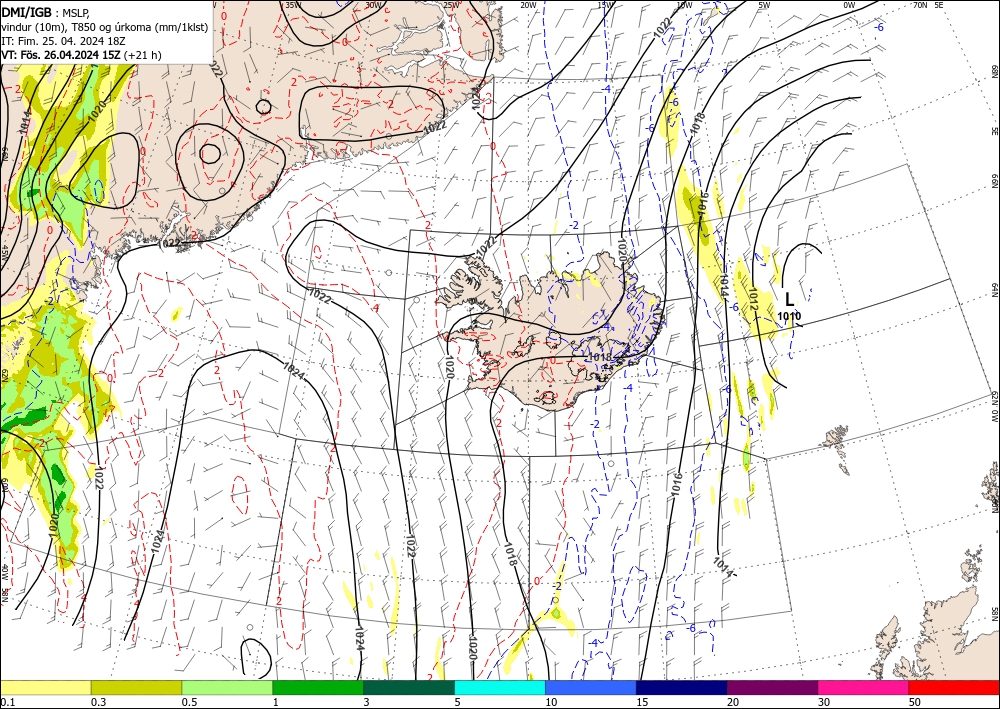Click the yellow 0.1–0.3 legend swatch
The height and width of the screenshot is (709, 1000).
click(45, 687)
